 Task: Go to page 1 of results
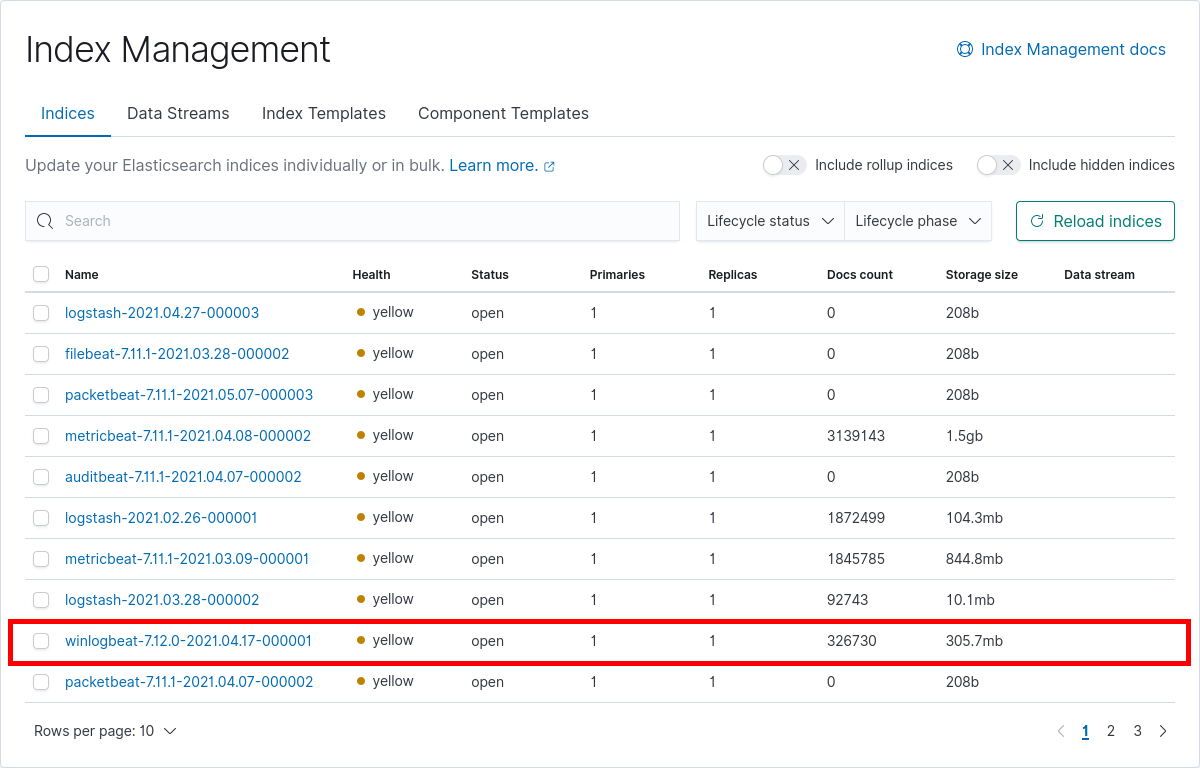(1085, 731)
